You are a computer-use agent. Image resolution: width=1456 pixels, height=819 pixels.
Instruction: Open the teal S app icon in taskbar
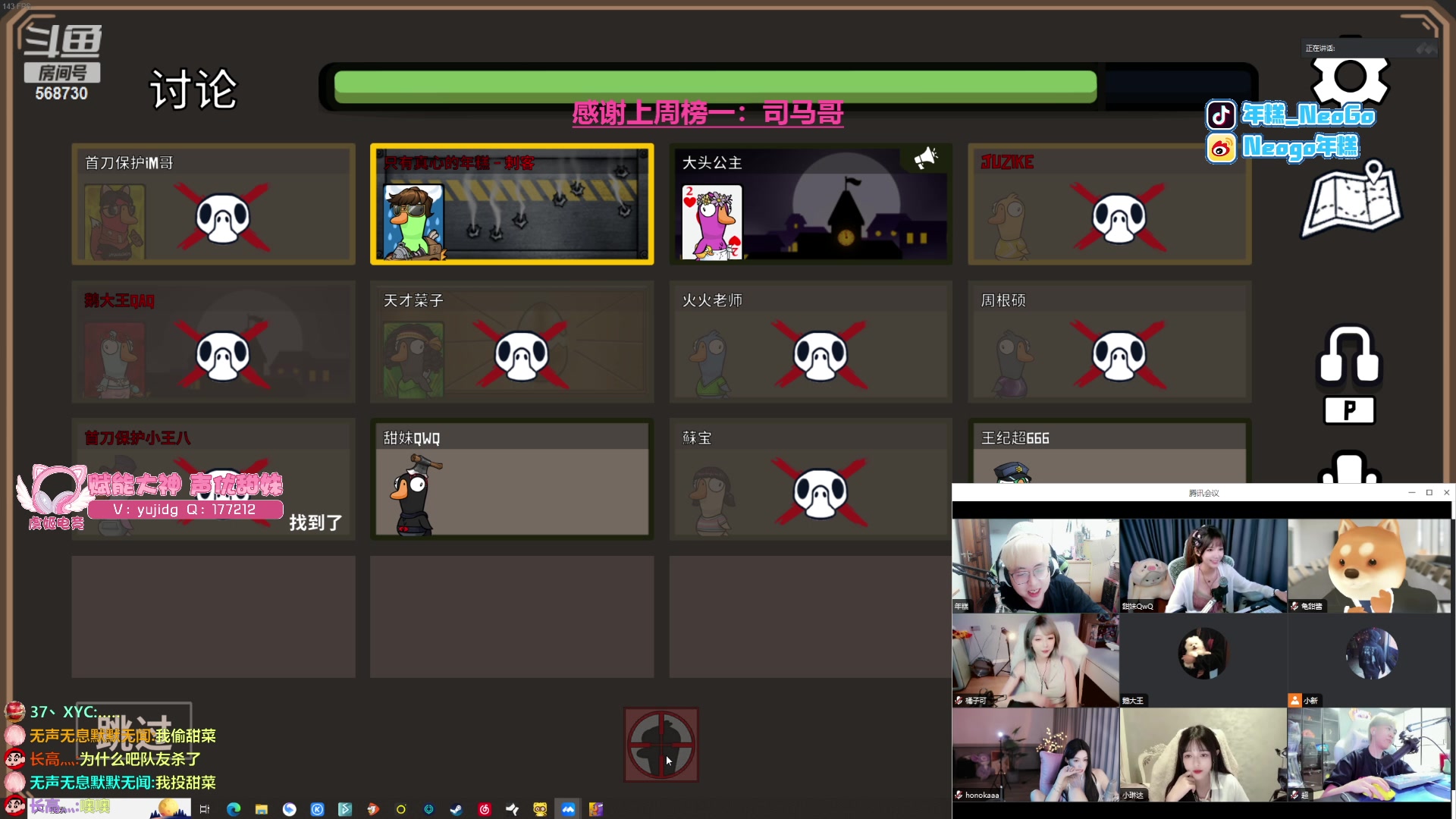[345, 809]
